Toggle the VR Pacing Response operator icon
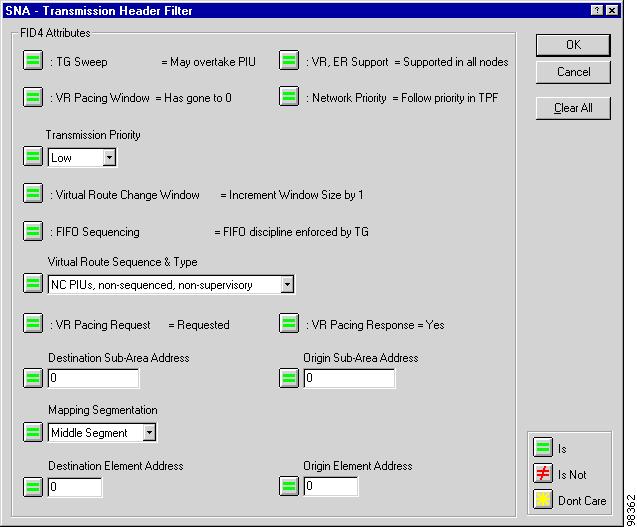The height and width of the screenshot is (527, 637). click(x=289, y=323)
